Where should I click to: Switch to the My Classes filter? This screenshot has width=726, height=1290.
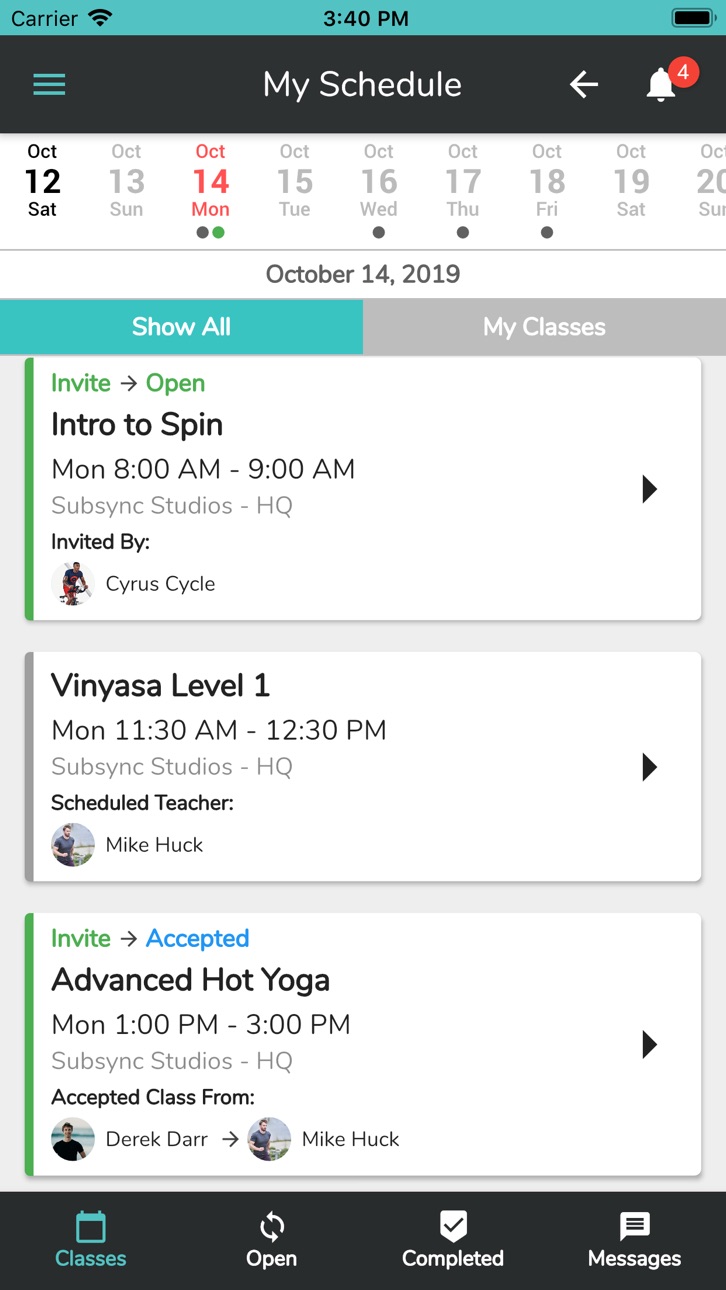[545, 327]
